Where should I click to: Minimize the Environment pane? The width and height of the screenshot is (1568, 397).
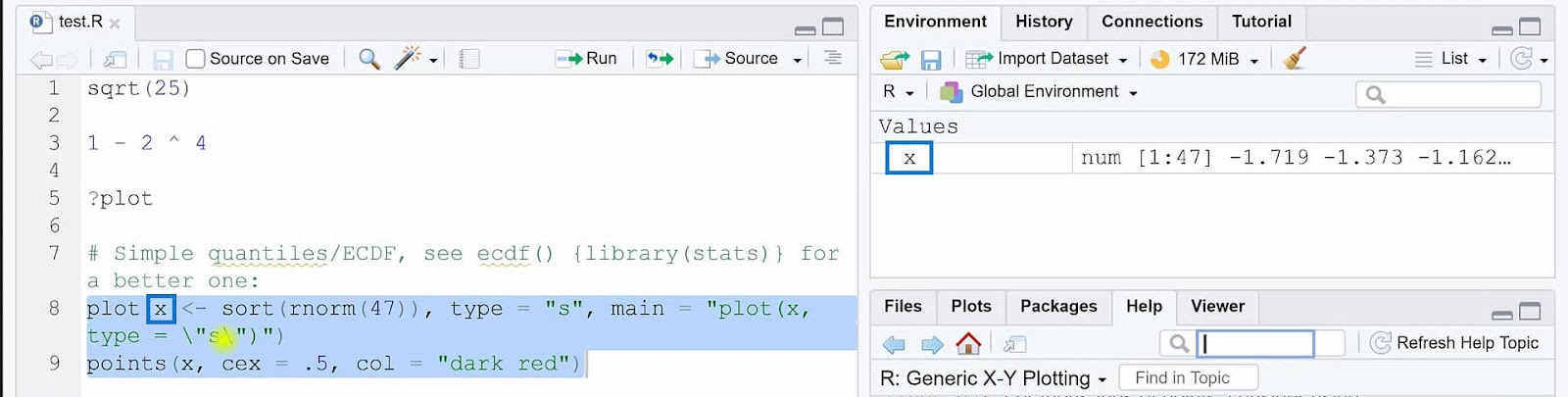click(1502, 30)
